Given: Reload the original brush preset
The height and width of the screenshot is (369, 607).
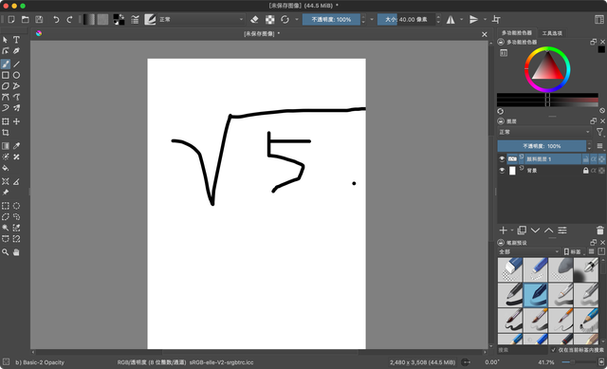Looking at the screenshot, I should (285, 19).
